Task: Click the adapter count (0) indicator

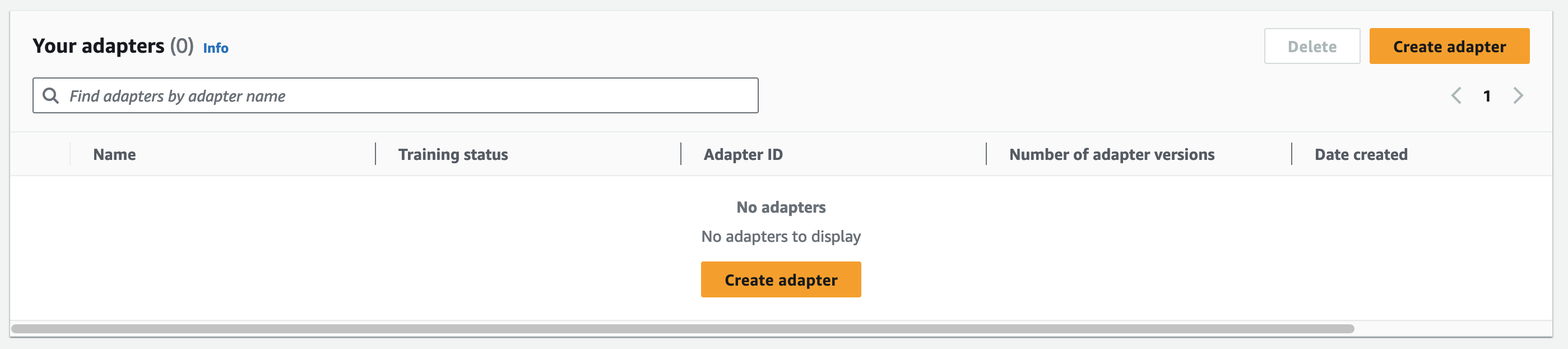Action: [181, 45]
